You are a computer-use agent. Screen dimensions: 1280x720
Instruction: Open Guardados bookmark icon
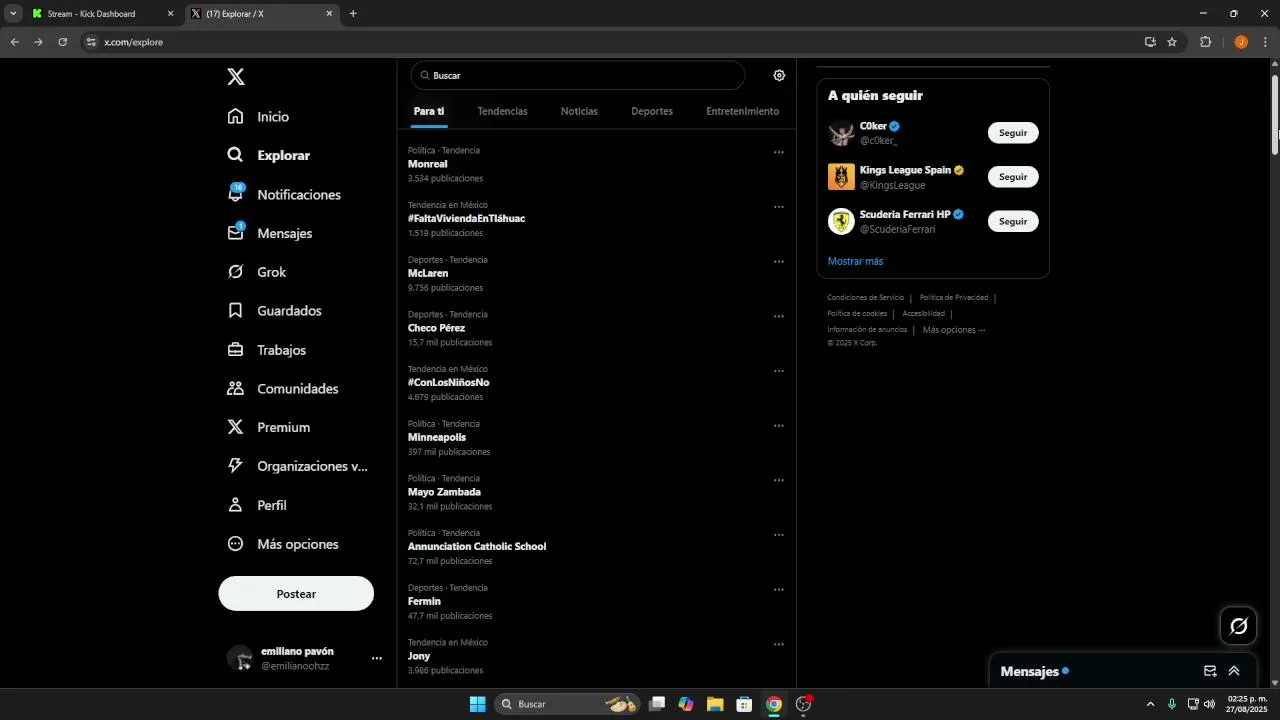coord(235,311)
